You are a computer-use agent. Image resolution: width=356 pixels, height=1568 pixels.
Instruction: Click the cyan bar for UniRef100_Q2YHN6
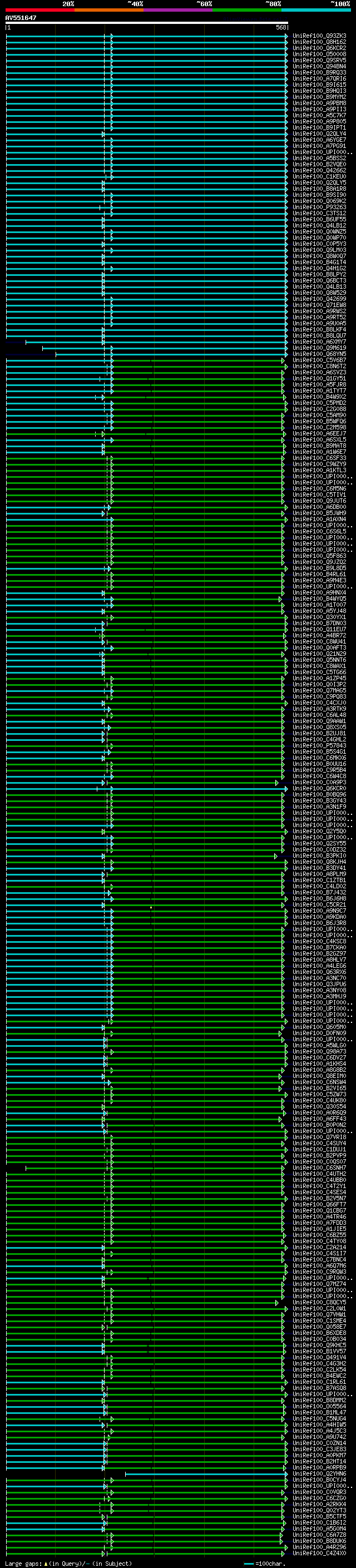pos(206,1474)
